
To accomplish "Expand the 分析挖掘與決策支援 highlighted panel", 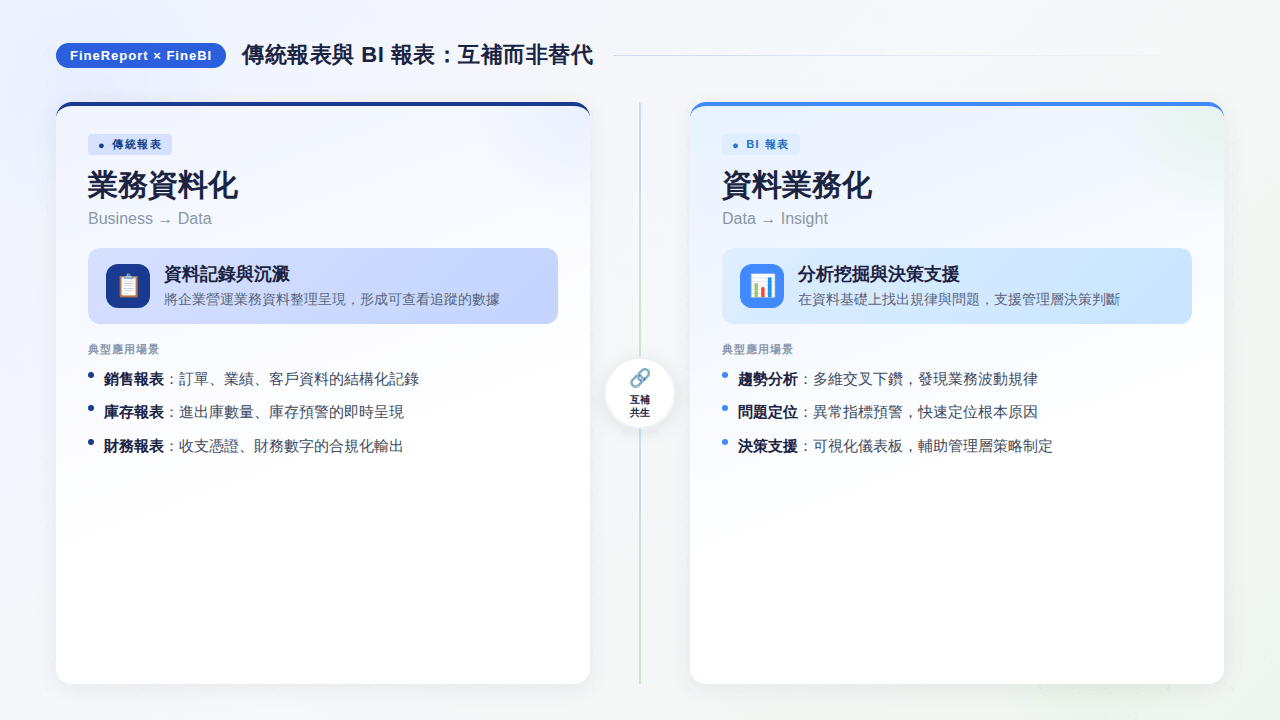I will 956,286.
